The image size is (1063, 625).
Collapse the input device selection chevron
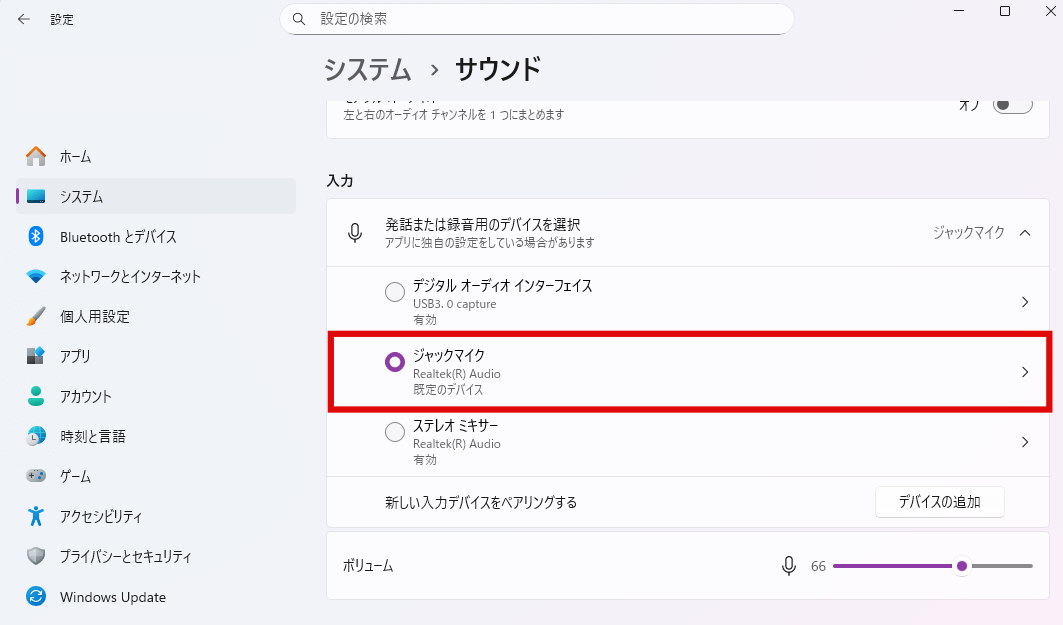(1024, 232)
